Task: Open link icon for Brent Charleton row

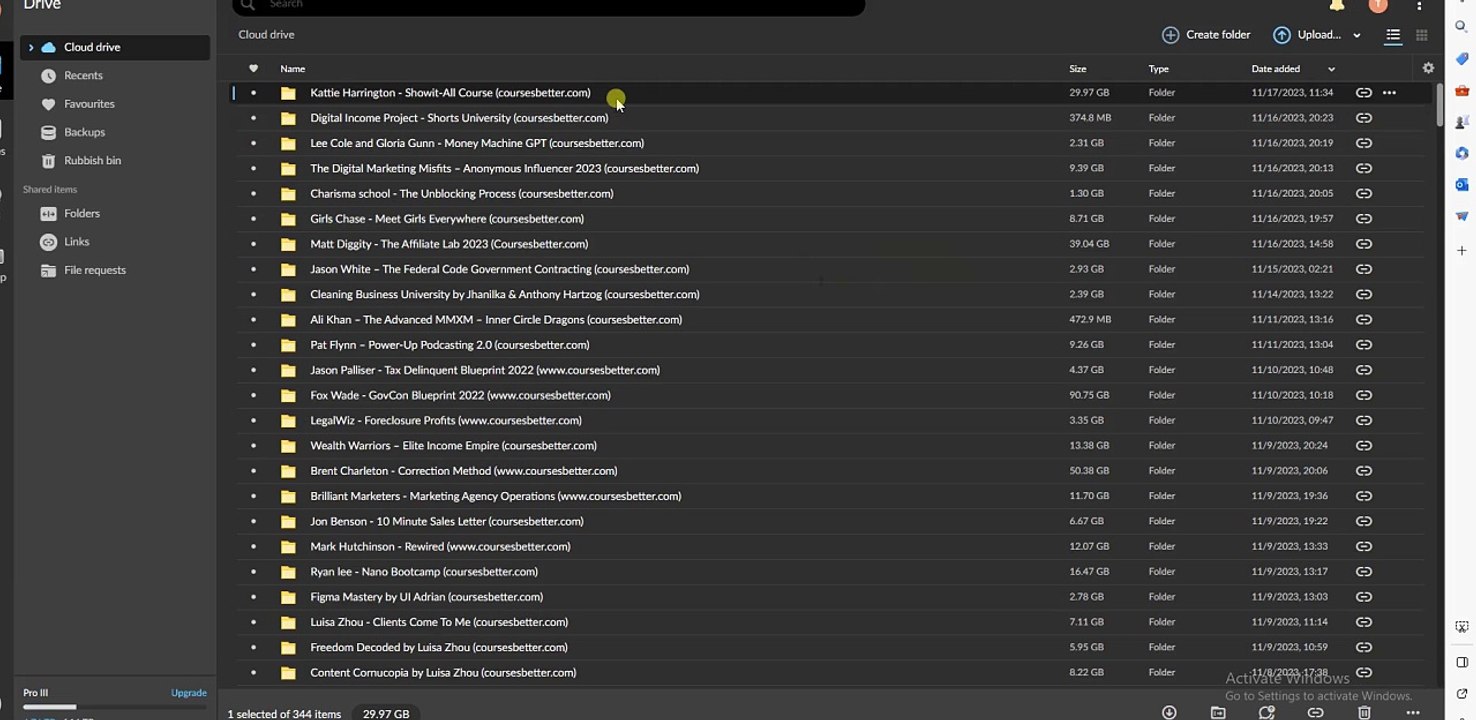Action: pos(1363,471)
